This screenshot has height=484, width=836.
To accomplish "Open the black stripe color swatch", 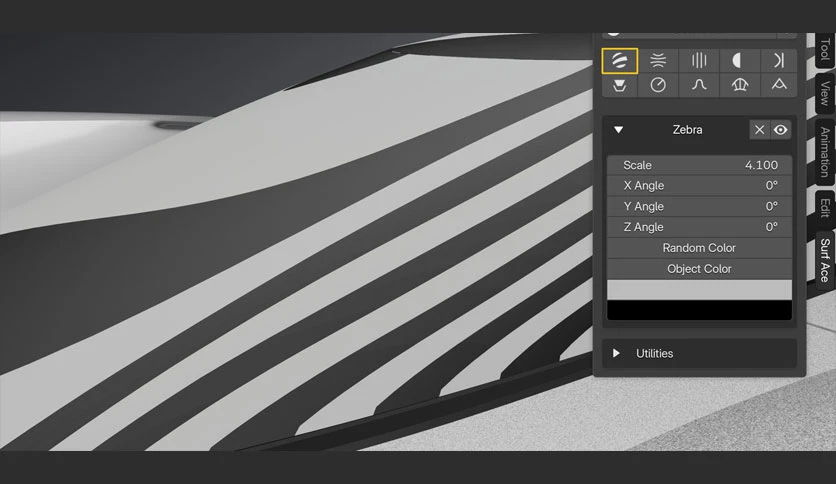I will coord(699,310).
